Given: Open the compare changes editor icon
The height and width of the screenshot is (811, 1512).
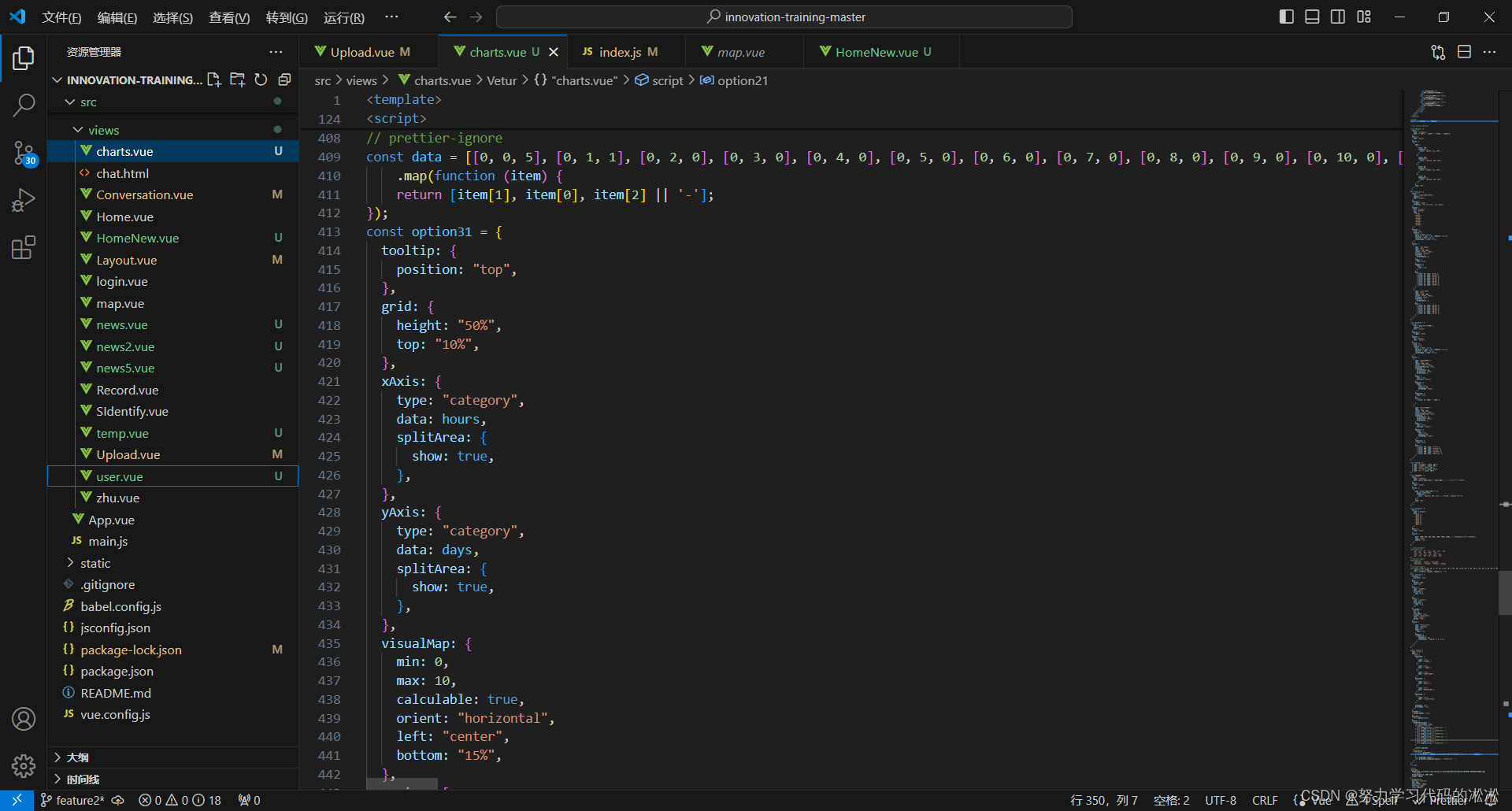Looking at the screenshot, I should click(1438, 52).
